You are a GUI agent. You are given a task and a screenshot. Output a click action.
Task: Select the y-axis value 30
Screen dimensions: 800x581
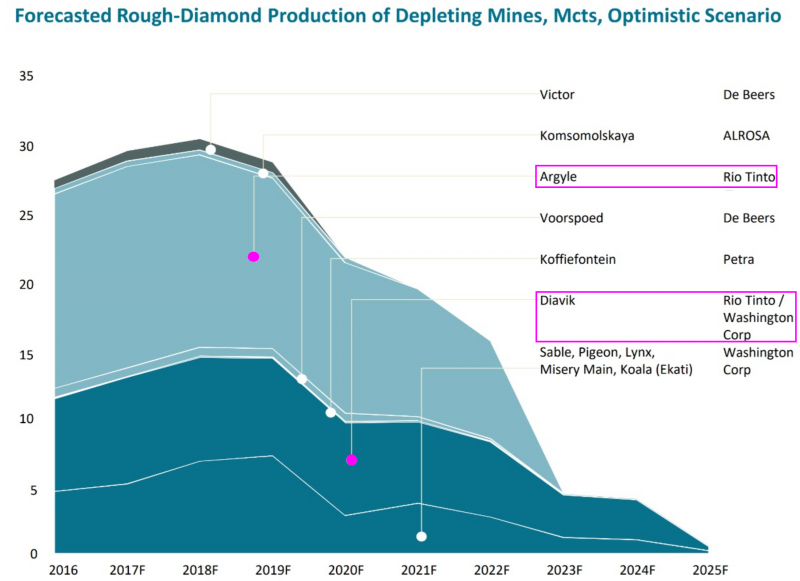tap(26, 146)
